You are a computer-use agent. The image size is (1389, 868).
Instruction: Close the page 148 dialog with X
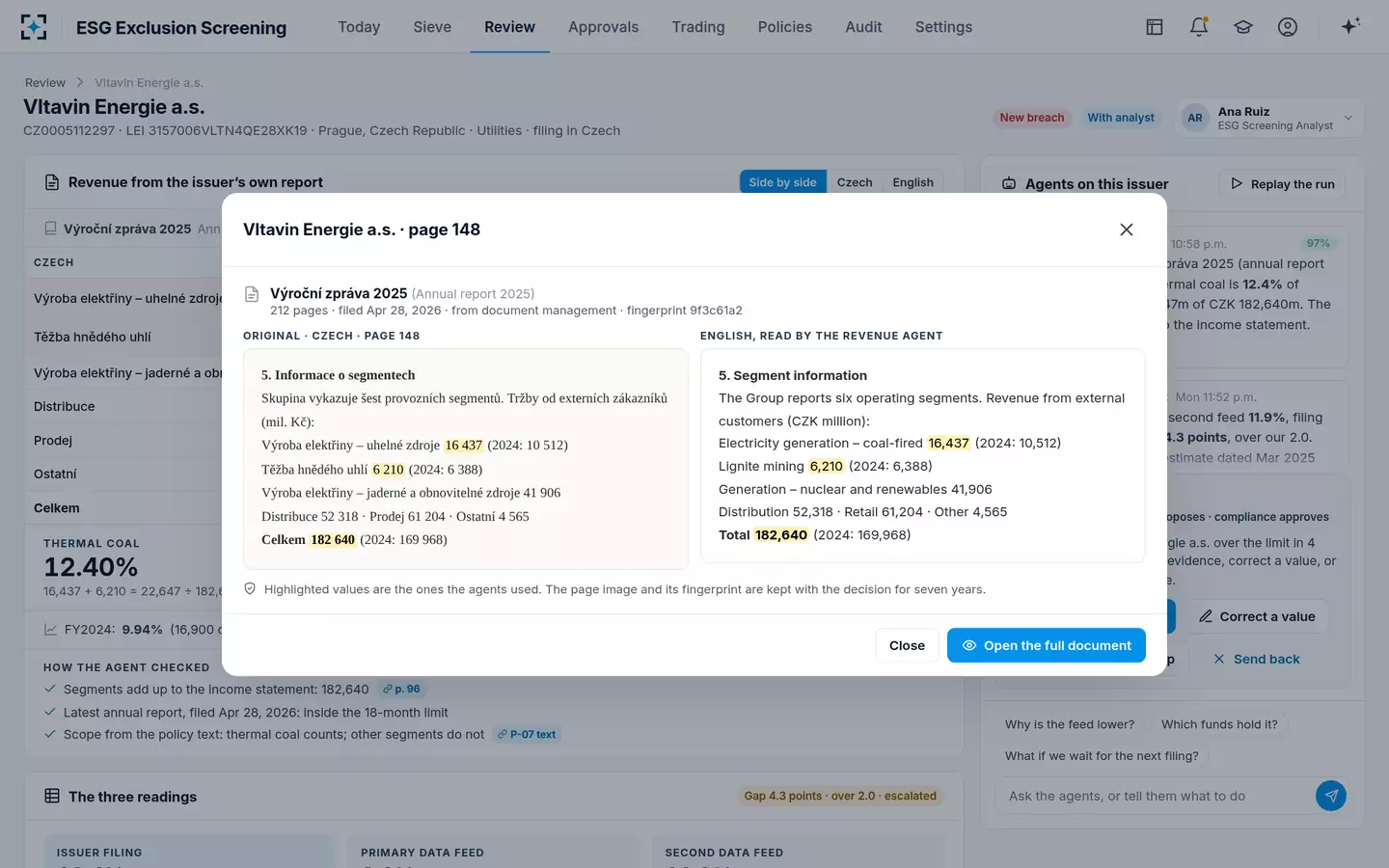[1127, 230]
